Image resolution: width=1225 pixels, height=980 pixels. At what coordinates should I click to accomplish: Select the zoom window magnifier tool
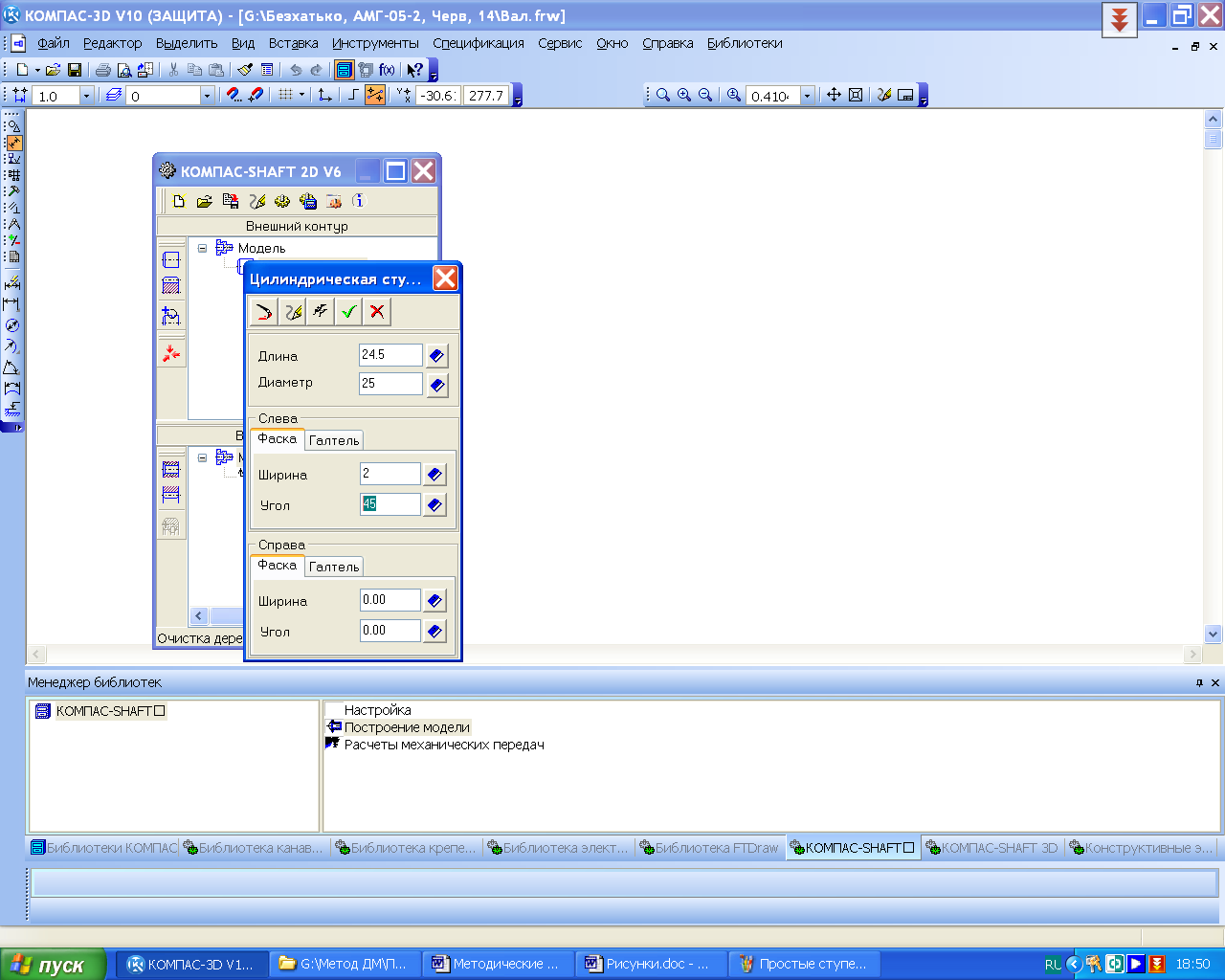[x=662, y=96]
